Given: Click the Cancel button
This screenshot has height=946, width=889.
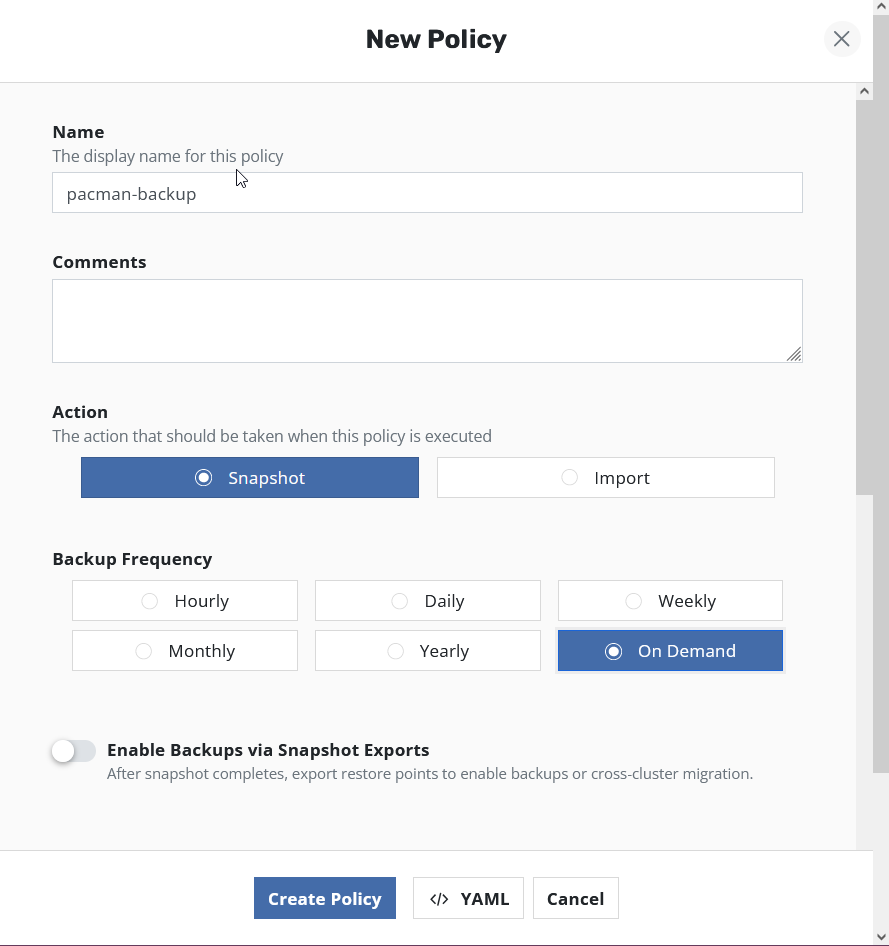Looking at the screenshot, I should click(575, 898).
